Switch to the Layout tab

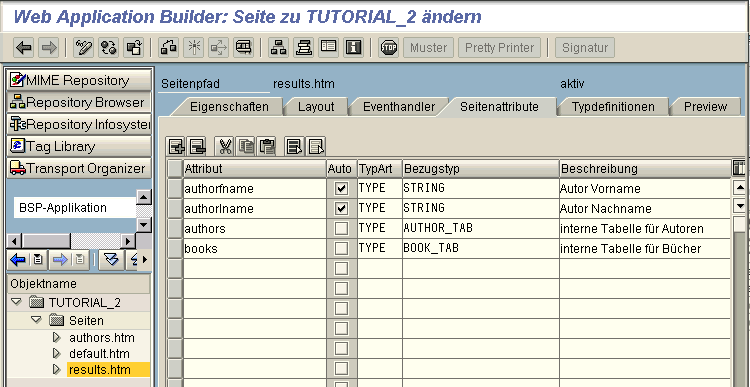click(316, 106)
